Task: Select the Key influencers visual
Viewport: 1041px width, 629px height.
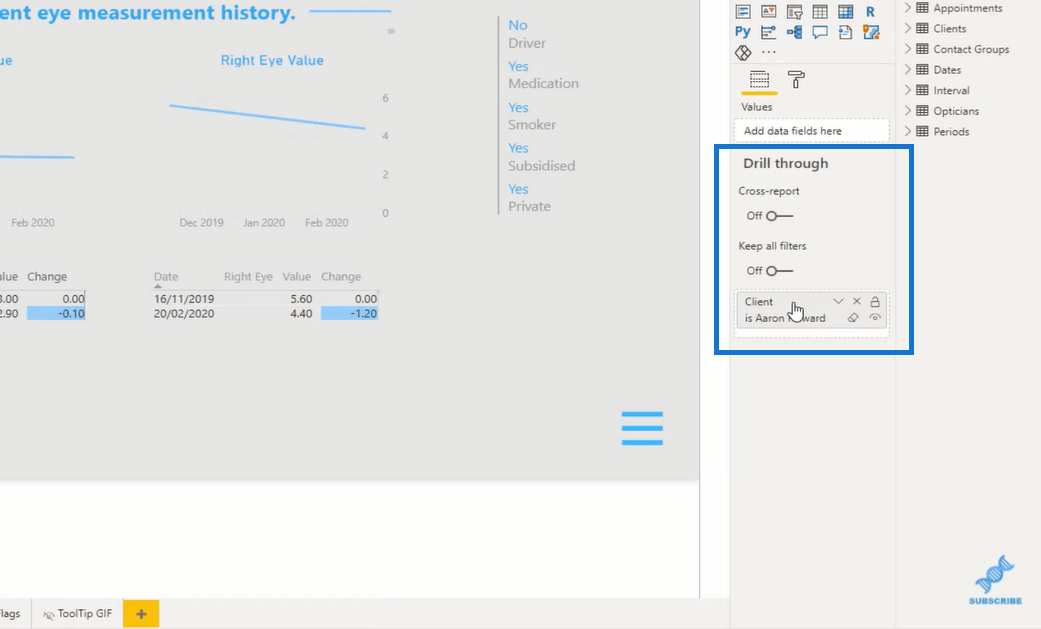Action: (768, 32)
